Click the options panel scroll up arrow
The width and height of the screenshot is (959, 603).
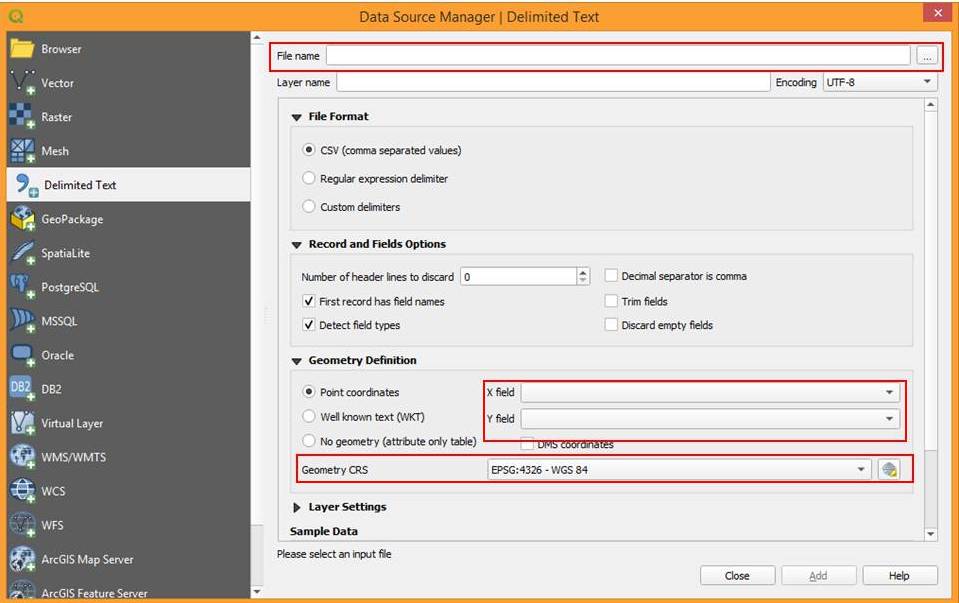tap(930, 105)
